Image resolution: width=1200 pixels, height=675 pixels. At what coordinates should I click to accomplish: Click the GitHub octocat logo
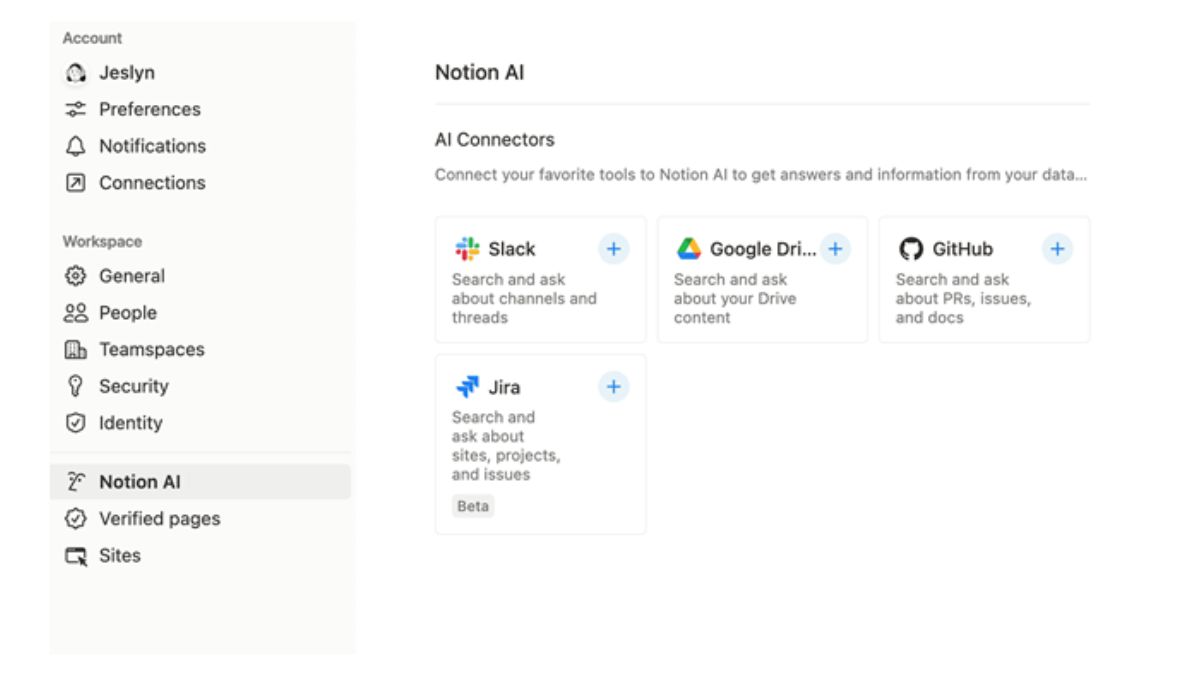coord(910,249)
